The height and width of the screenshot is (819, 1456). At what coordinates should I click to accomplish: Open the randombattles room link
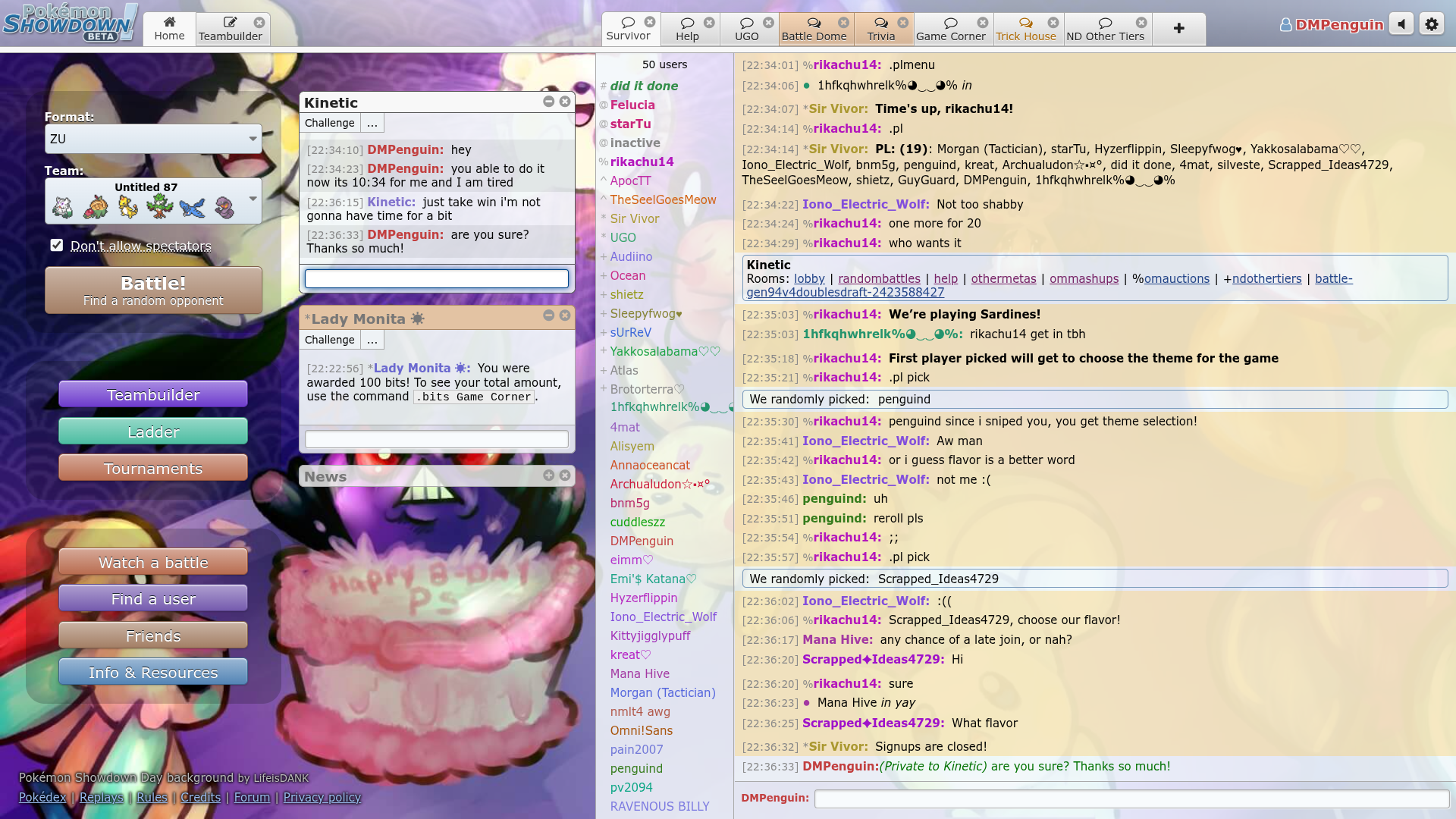[x=879, y=278]
